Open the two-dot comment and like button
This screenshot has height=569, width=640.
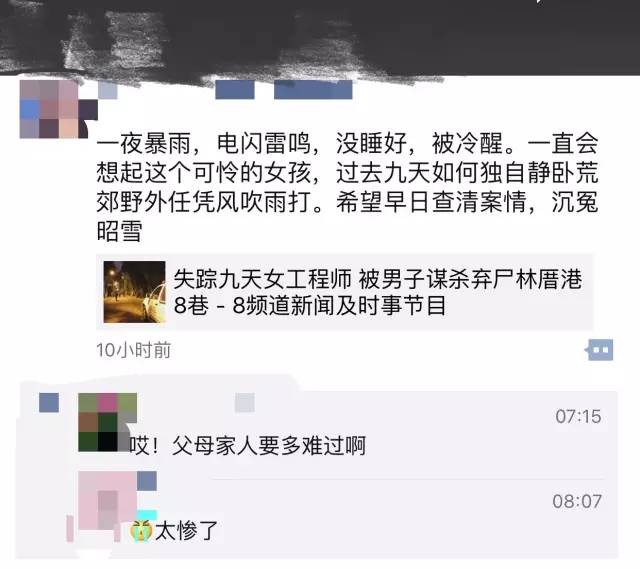(x=600, y=350)
